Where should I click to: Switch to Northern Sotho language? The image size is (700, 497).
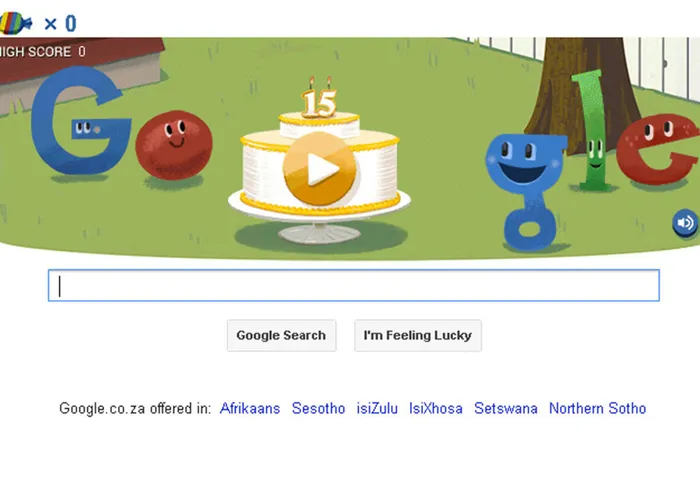tap(597, 408)
